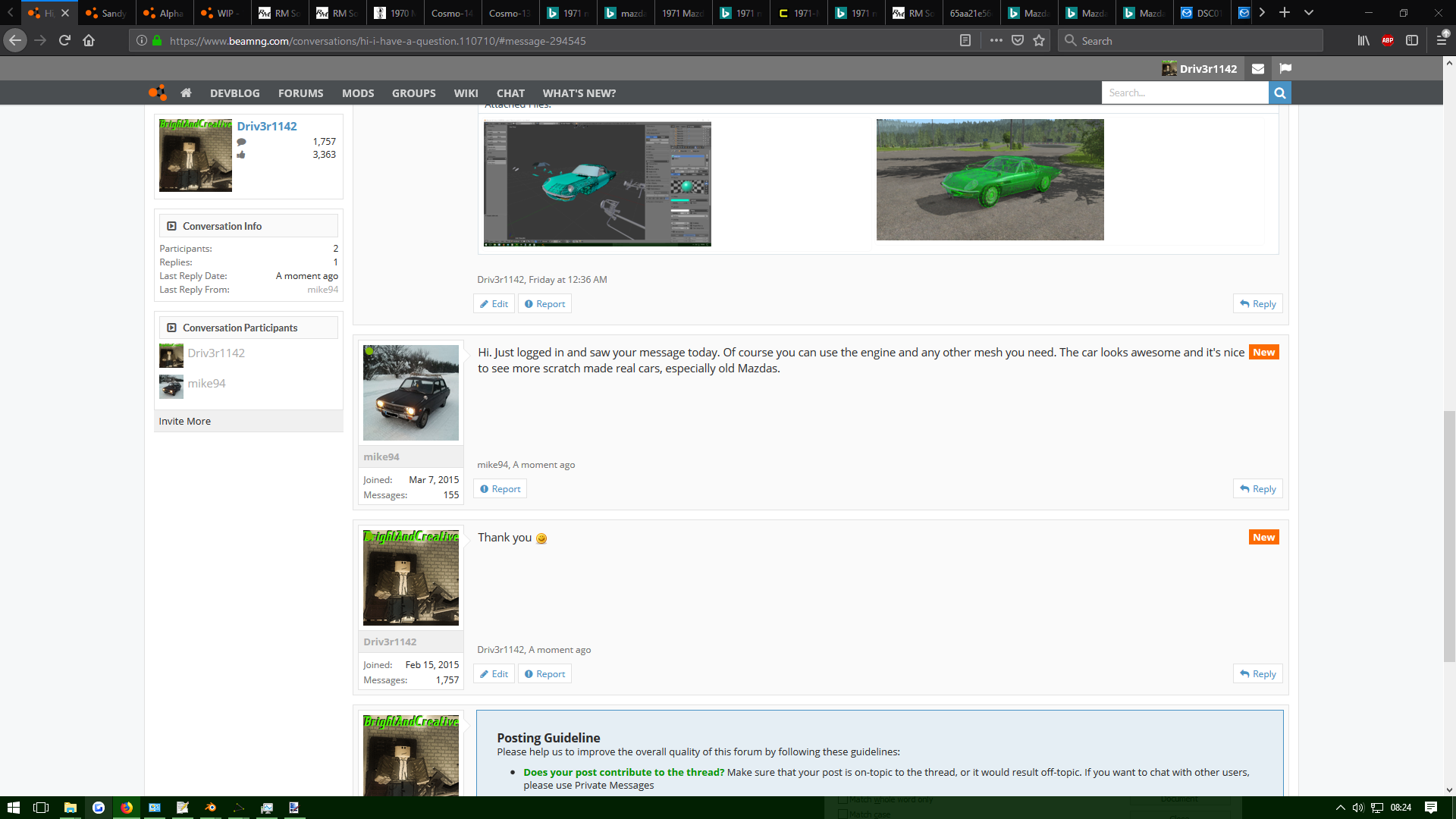Open the inbox envelope icon
This screenshot has height=819, width=1456.
[1258, 69]
